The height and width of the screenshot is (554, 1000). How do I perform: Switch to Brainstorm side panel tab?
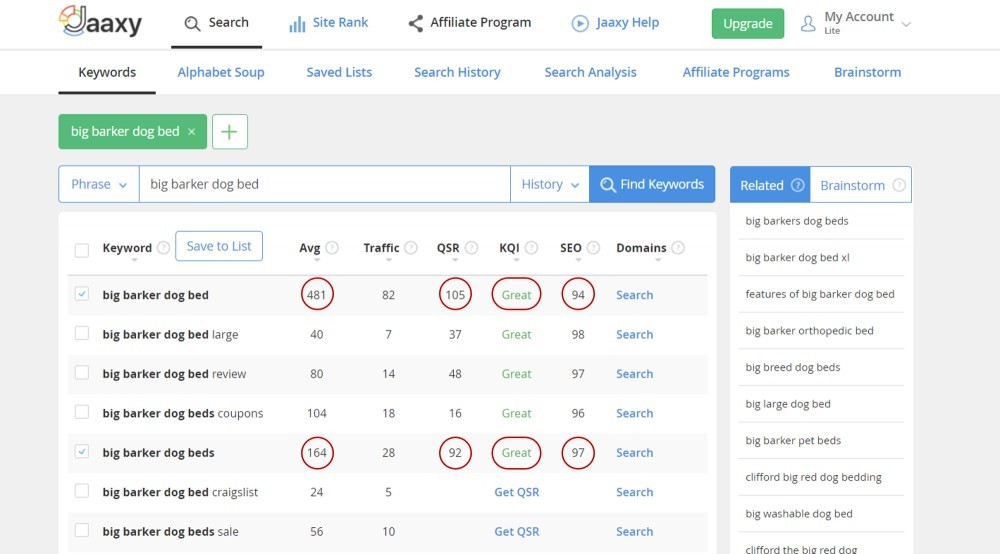[860, 185]
